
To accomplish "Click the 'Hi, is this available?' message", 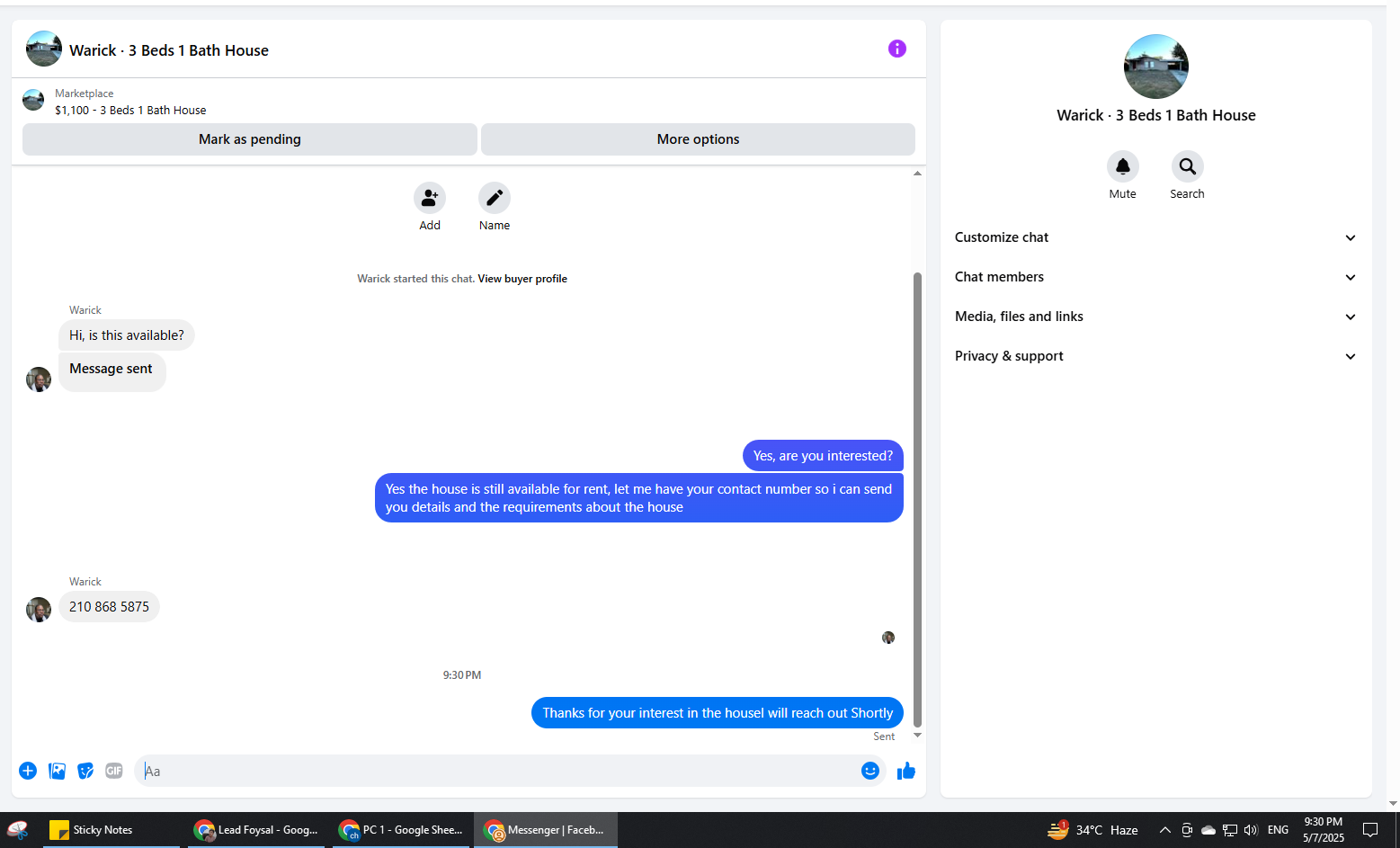I will [127, 335].
